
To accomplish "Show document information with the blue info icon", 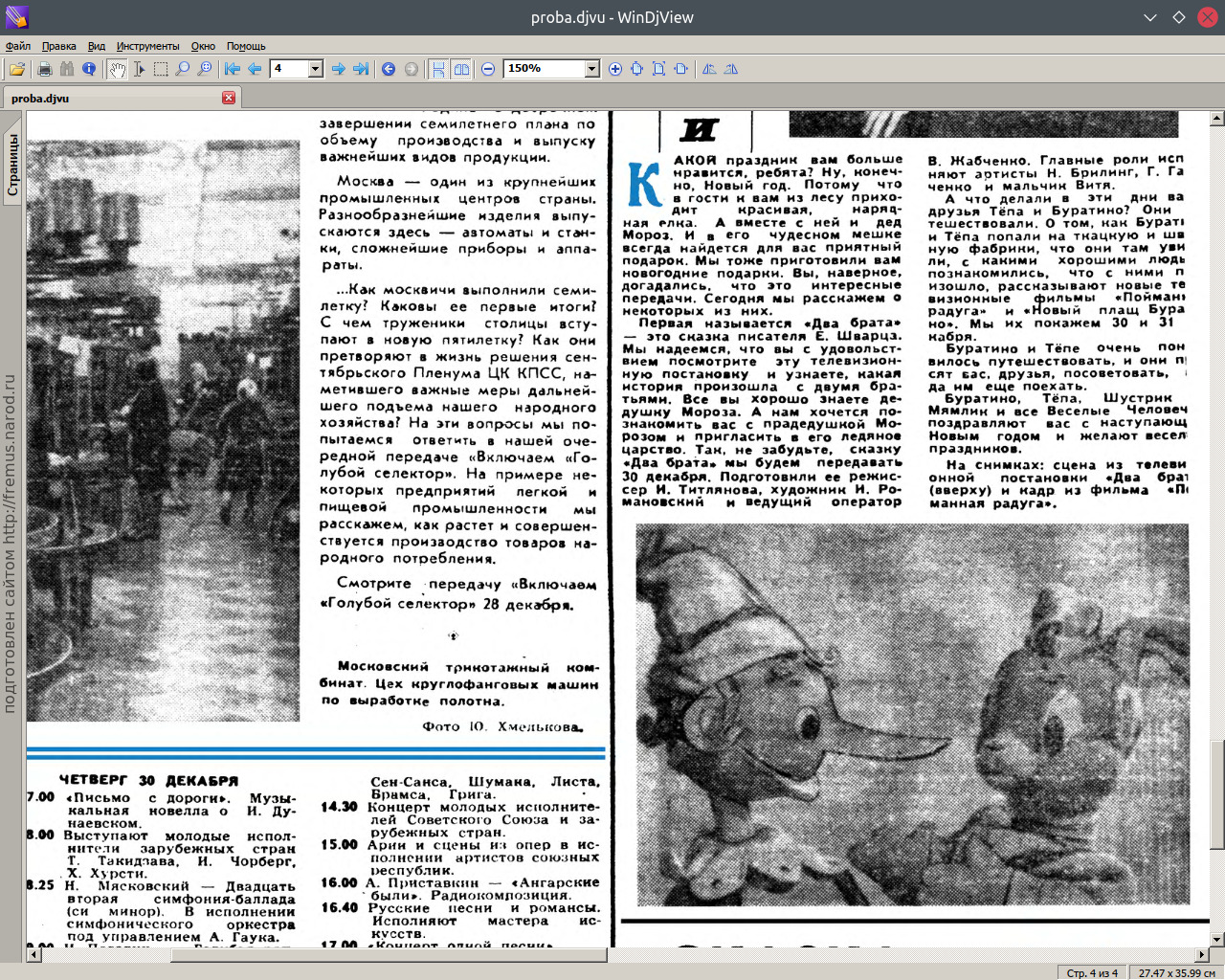I will (89, 69).
